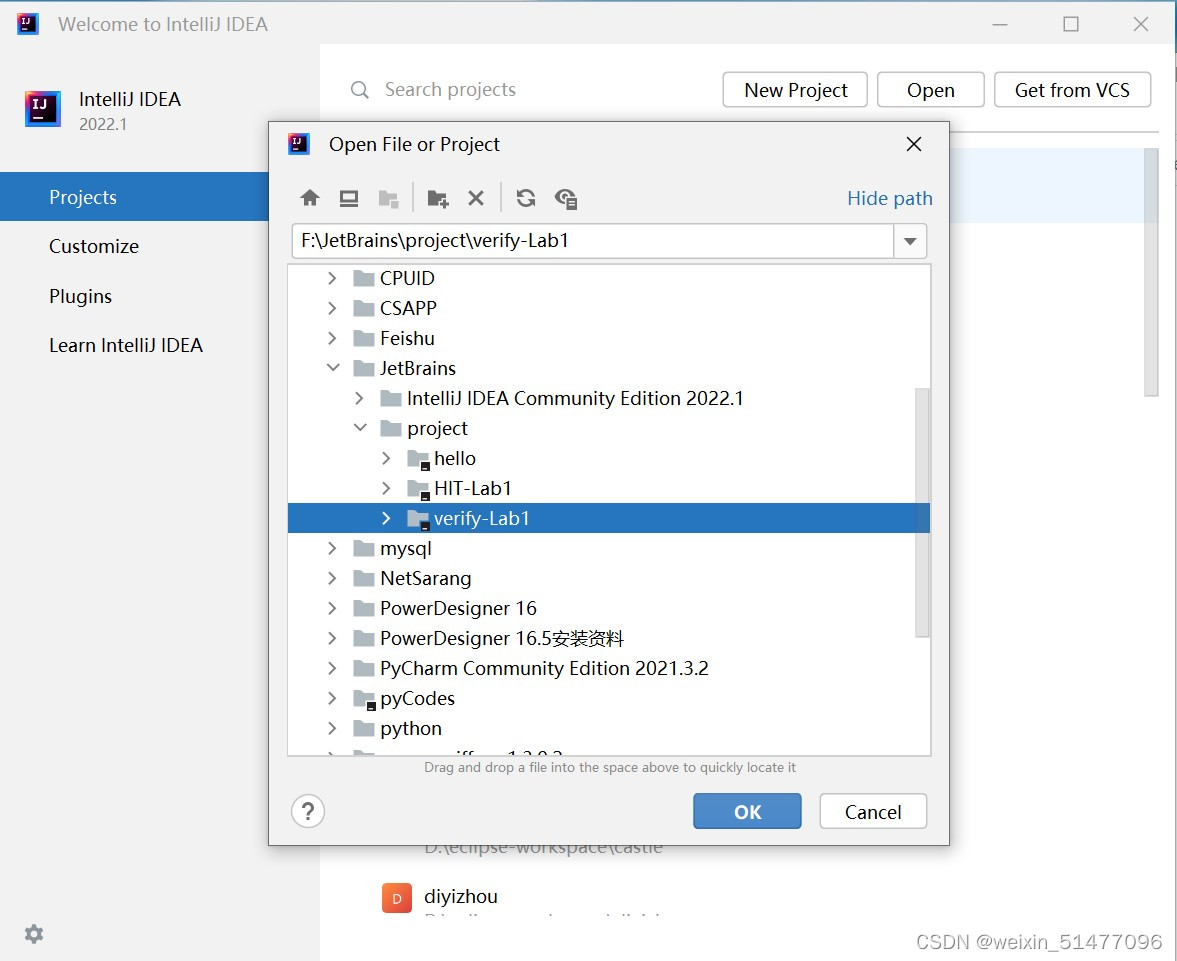Click the file tree vertical scrollbar
The height and width of the screenshot is (961, 1177).
pos(922,512)
